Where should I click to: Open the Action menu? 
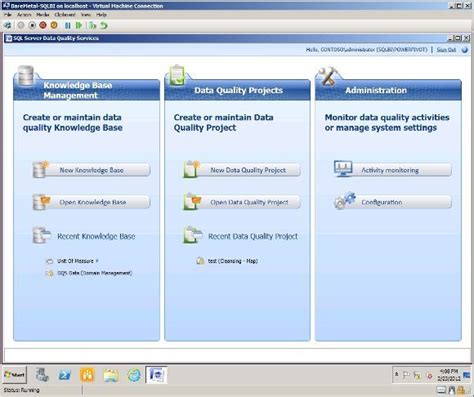tap(24, 15)
